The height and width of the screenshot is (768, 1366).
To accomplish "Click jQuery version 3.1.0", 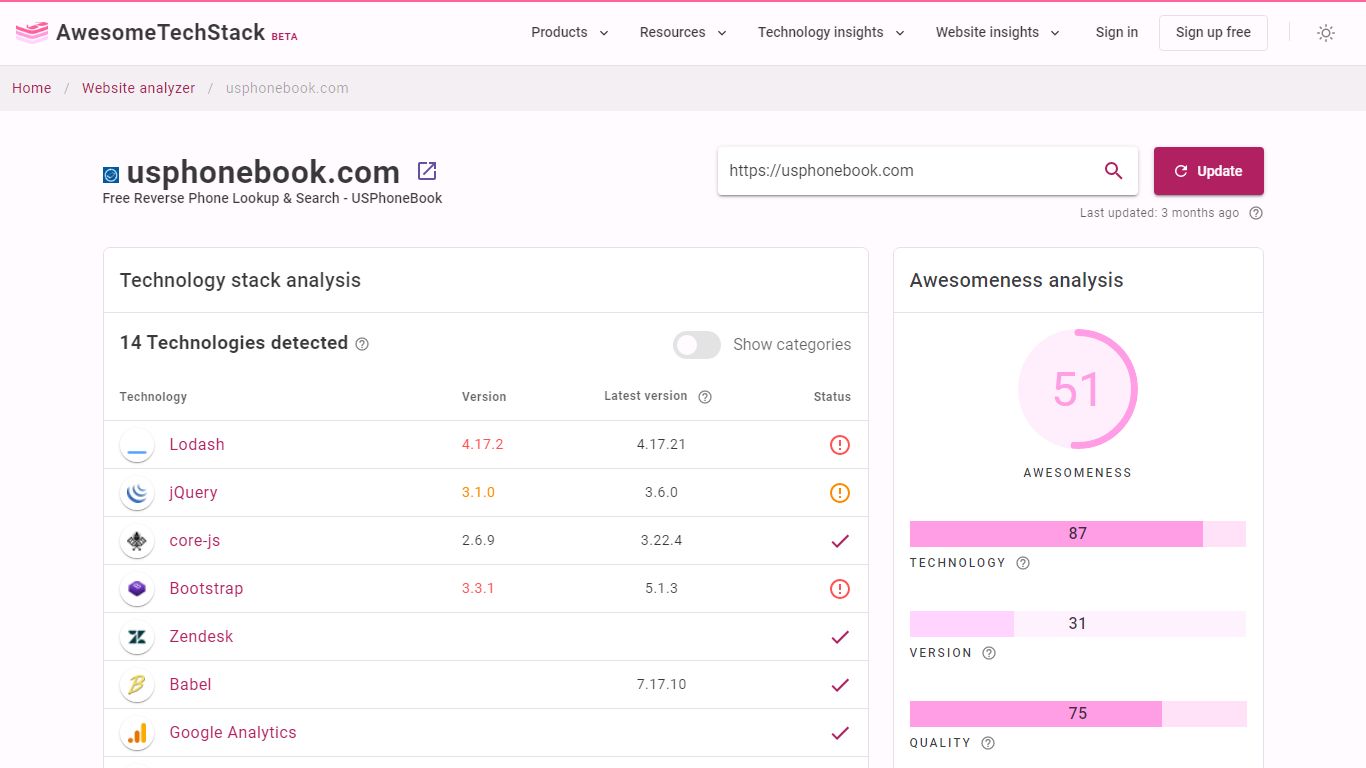I will click(478, 493).
